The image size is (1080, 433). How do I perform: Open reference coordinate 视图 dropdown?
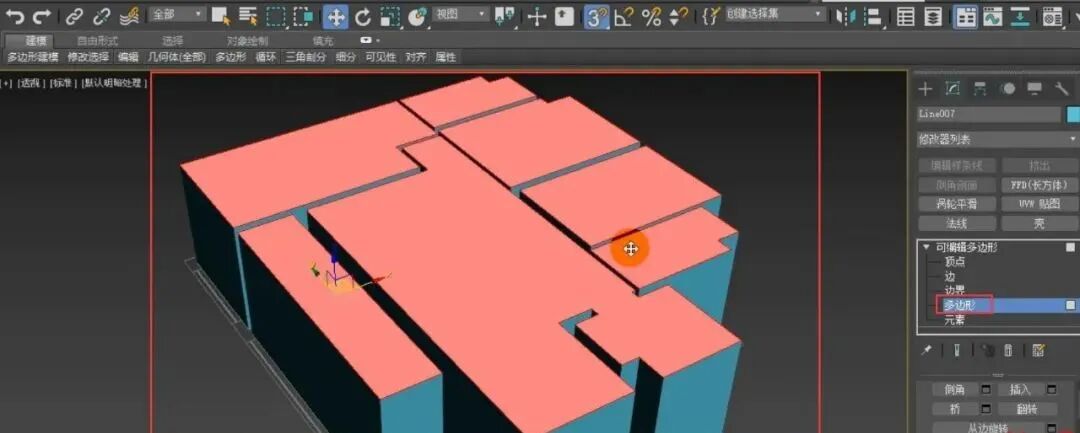(x=461, y=14)
